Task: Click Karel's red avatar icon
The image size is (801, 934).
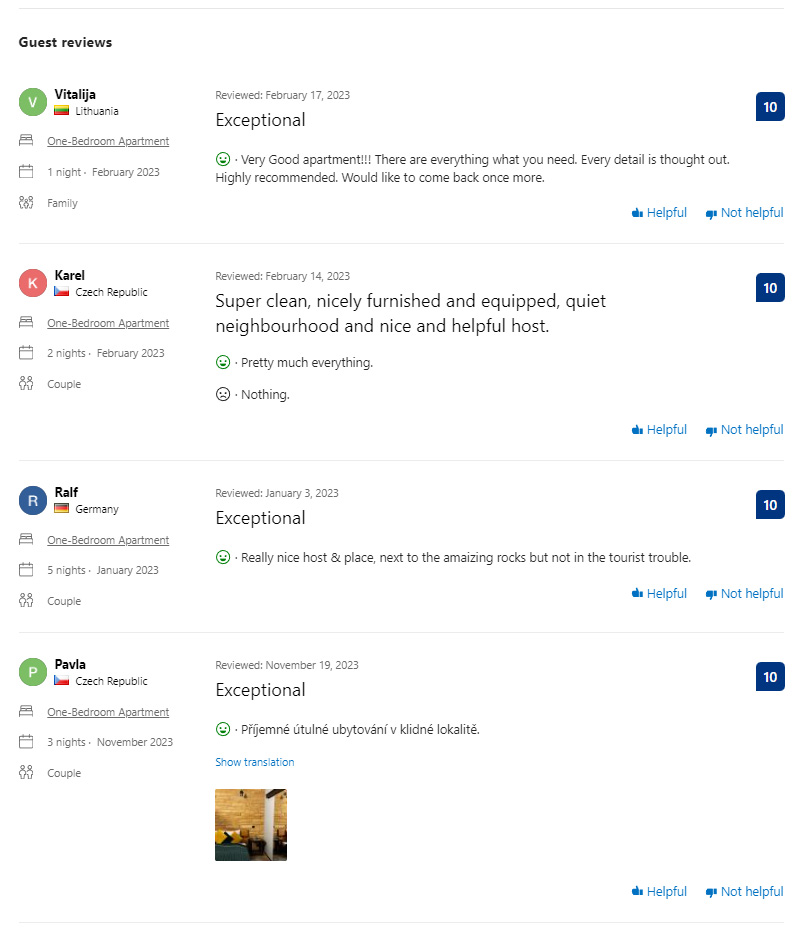Action: [33, 283]
